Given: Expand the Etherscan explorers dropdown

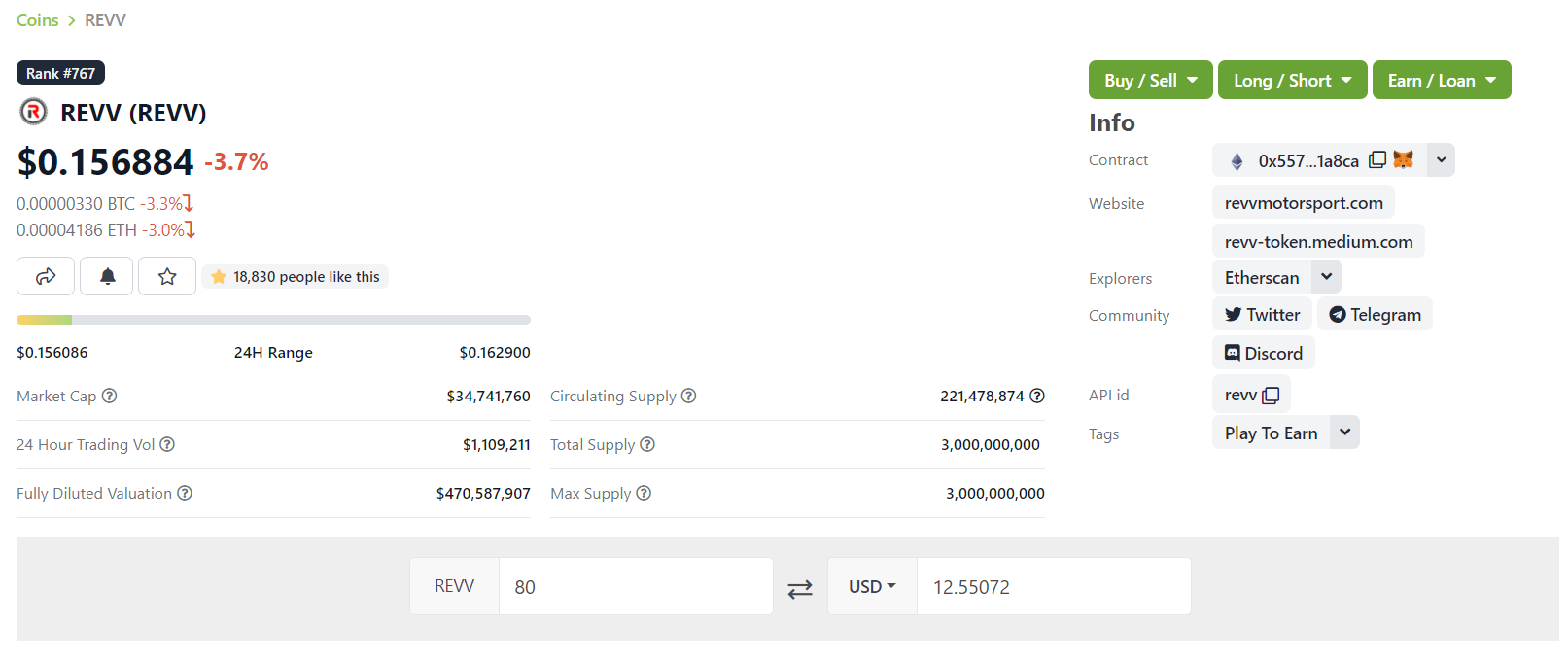Looking at the screenshot, I should 1327,277.
